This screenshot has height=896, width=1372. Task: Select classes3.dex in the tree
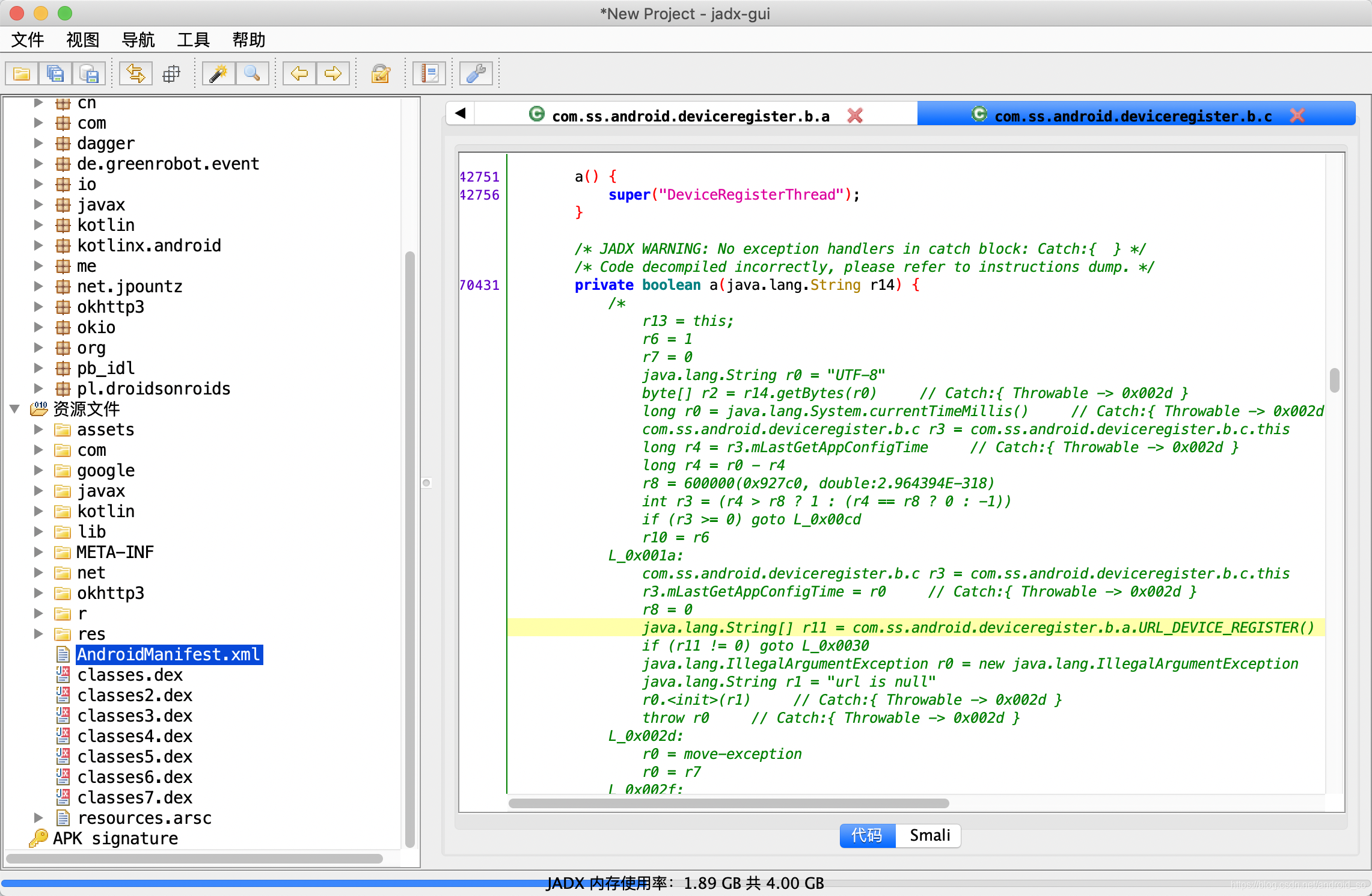pyautogui.click(x=135, y=716)
